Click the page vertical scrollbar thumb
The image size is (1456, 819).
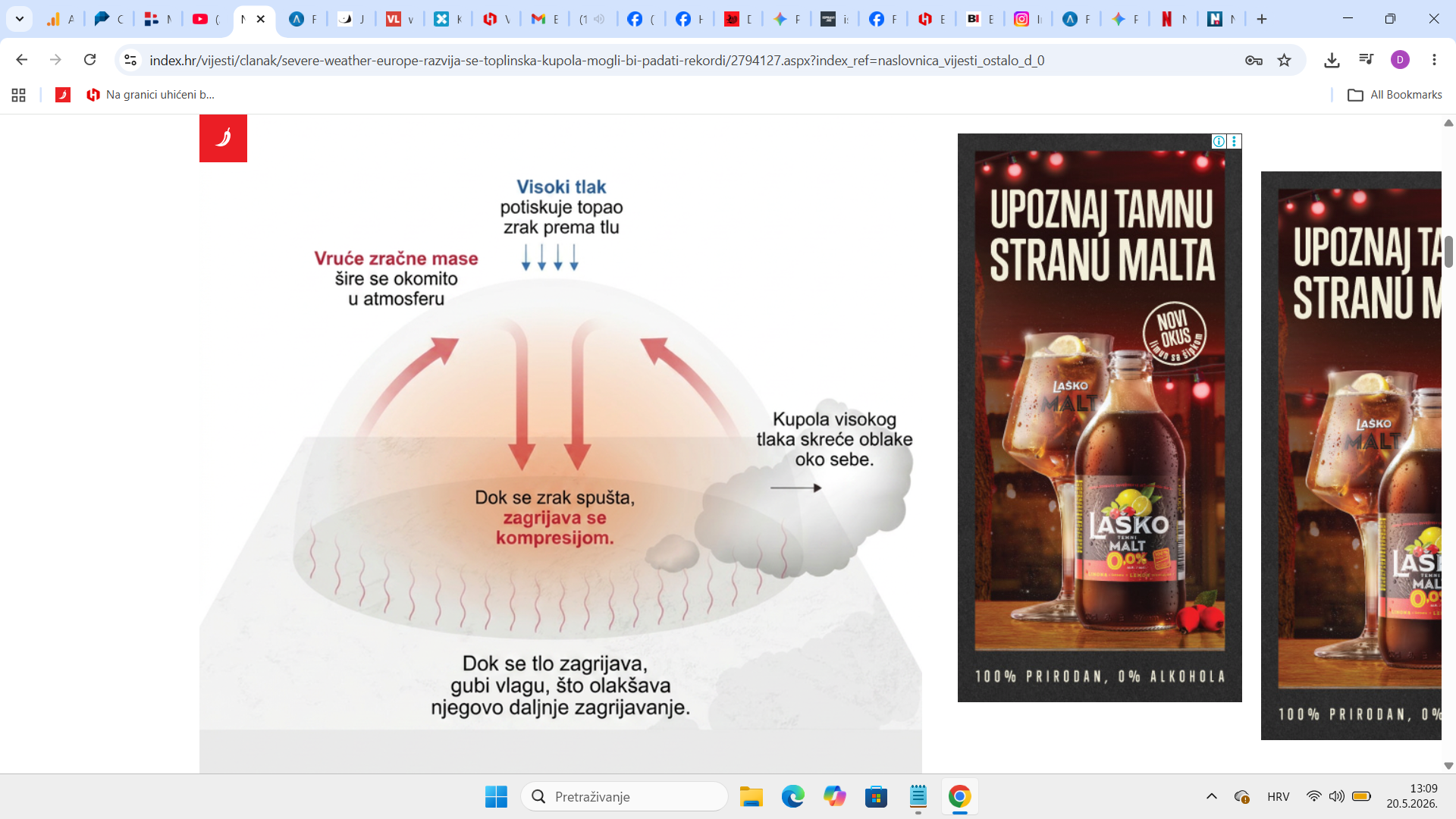(x=1448, y=252)
